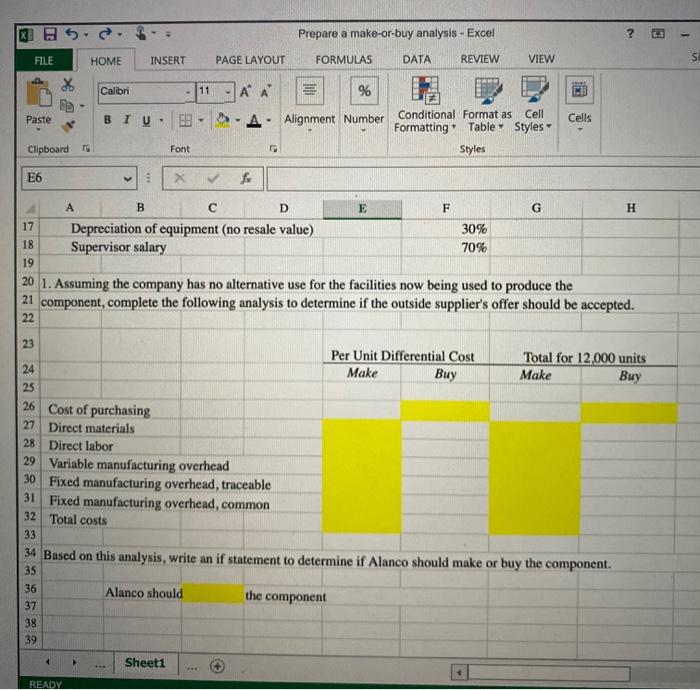Expand the Undo history dropdown arrow

tap(86, 34)
